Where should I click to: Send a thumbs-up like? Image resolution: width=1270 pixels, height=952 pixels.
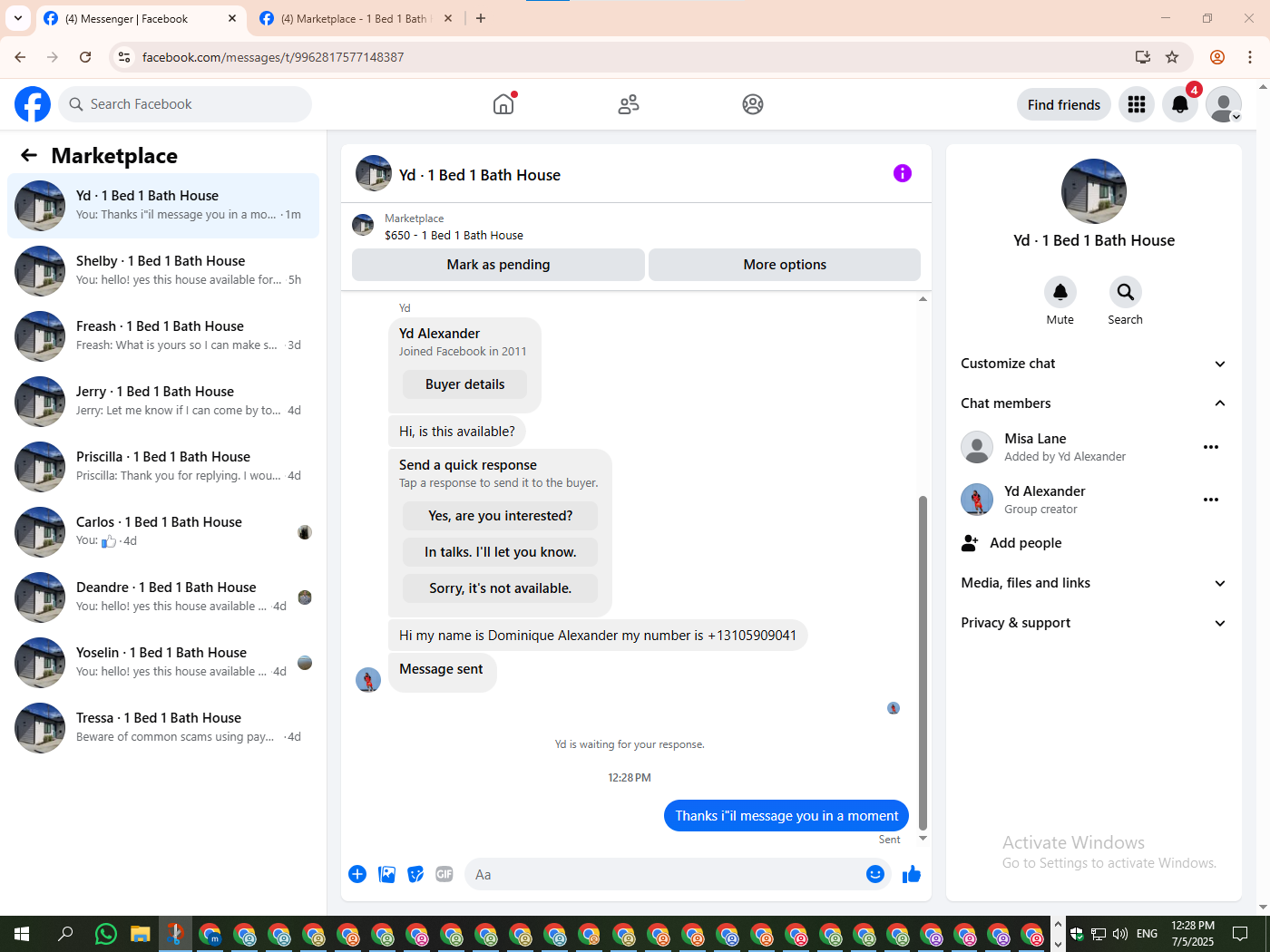(912, 874)
